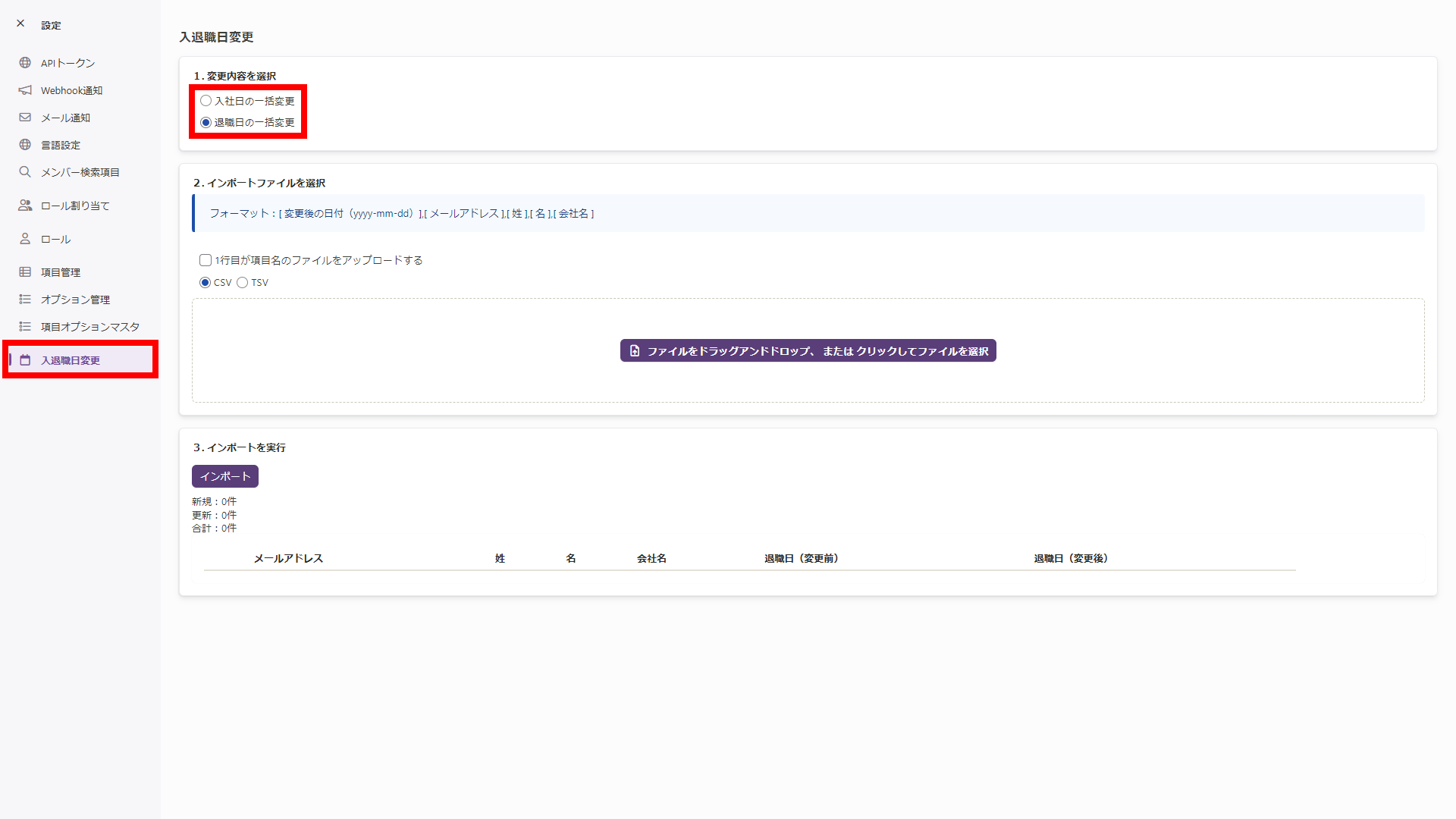This screenshot has width=1456, height=819.
Task: Click the globe icon beside APIトークン
Action: tap(25, 63)
